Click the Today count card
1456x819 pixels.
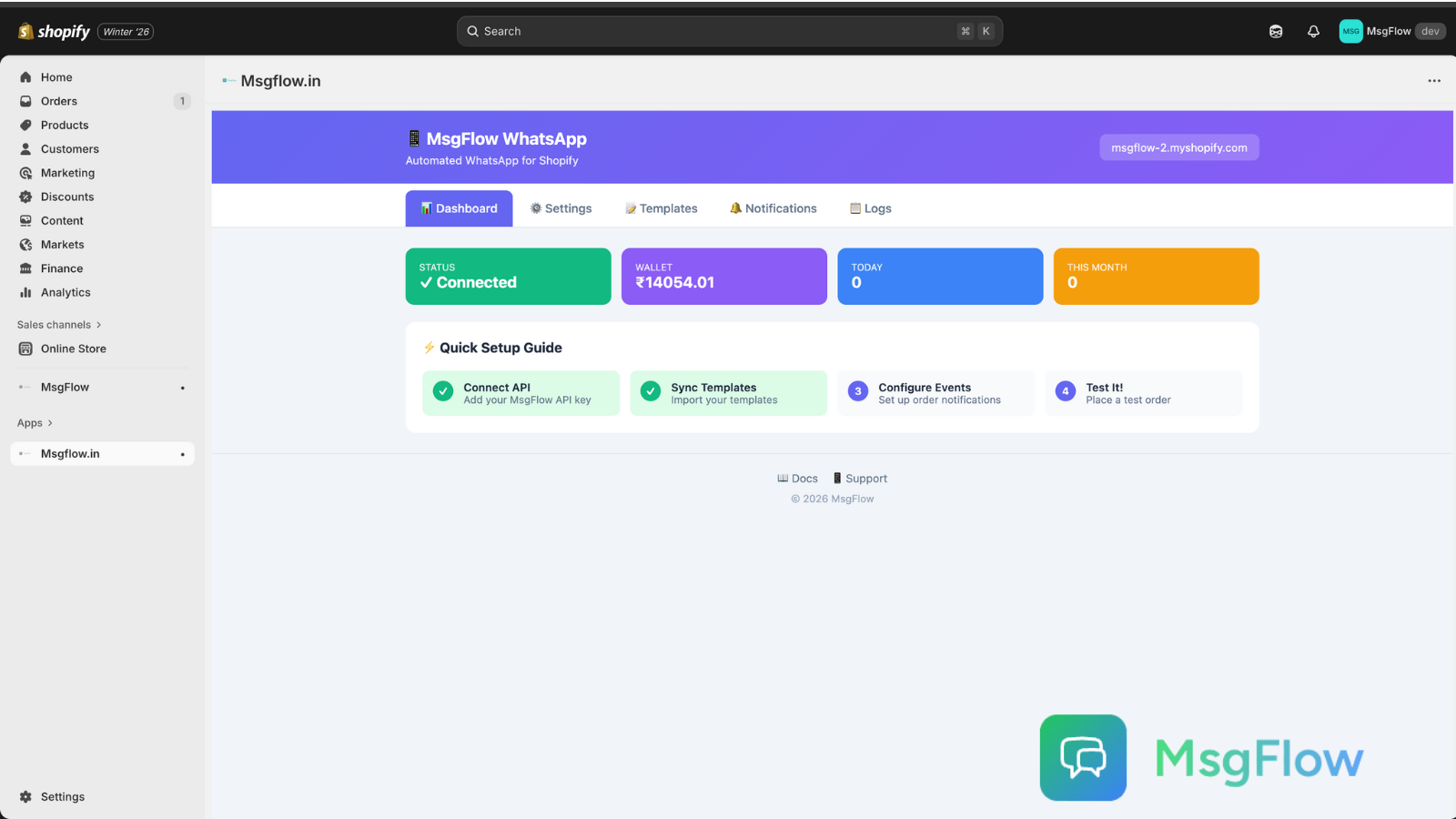940,277
